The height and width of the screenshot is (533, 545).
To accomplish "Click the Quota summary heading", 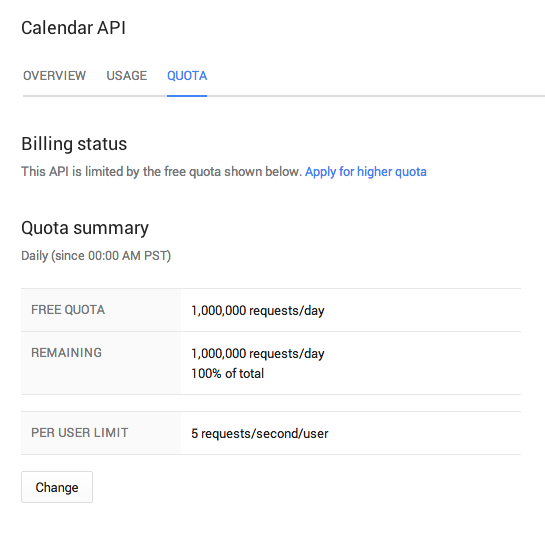I will [x=85, y=228].
